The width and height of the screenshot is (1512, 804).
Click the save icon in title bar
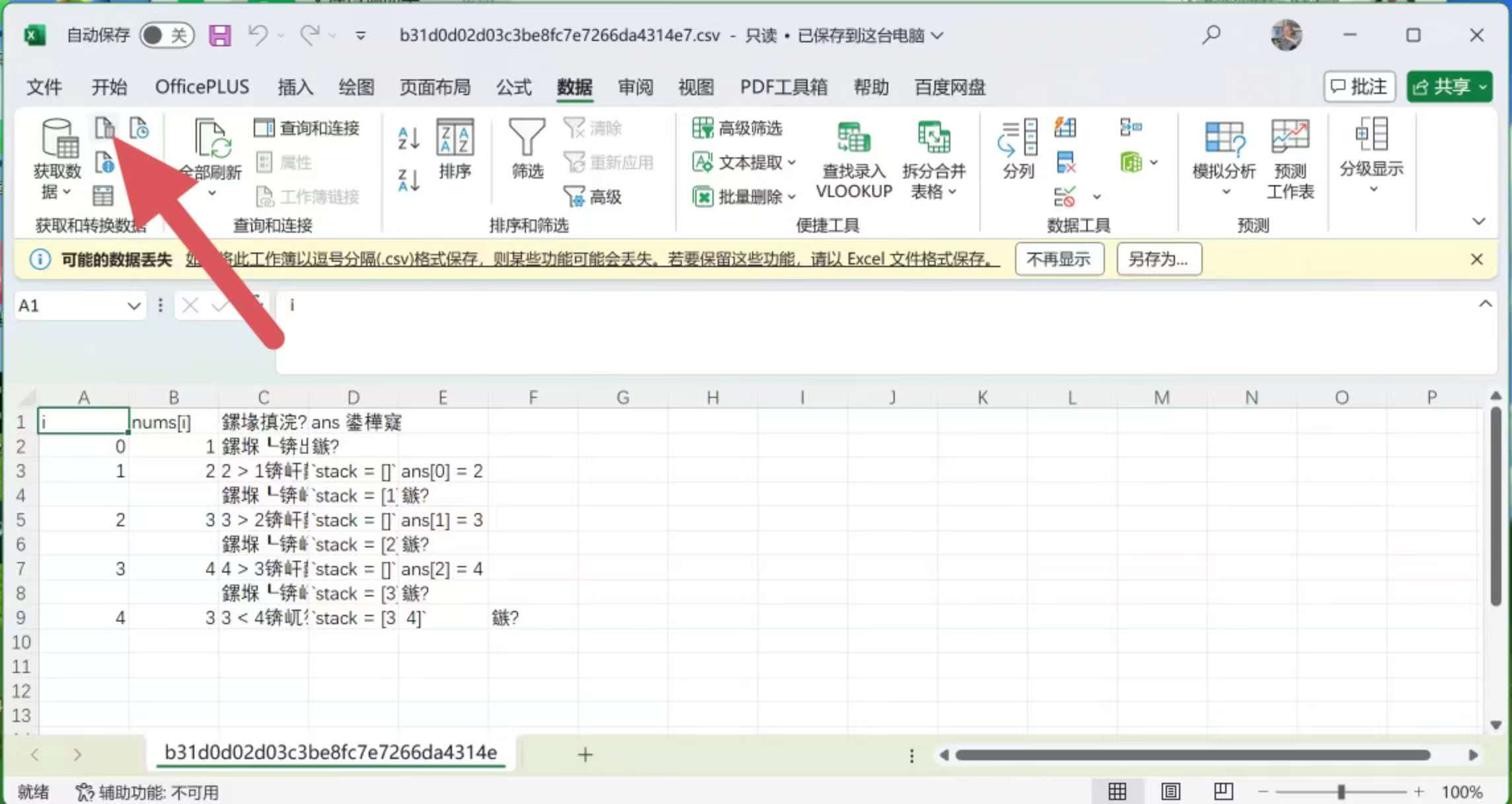coord(220,35)
